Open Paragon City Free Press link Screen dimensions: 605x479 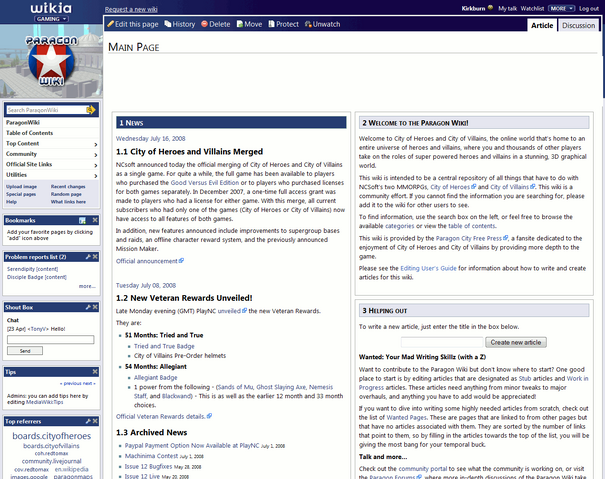click(x=472, y=238)
